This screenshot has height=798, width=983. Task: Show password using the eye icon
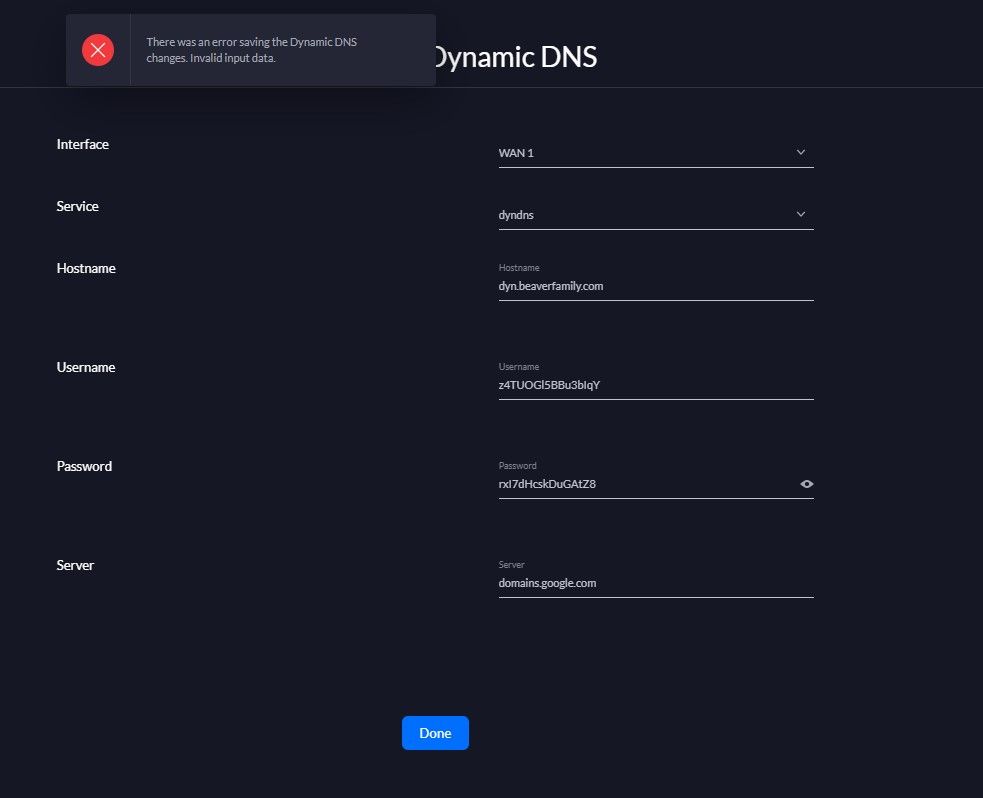click(806, 484)
